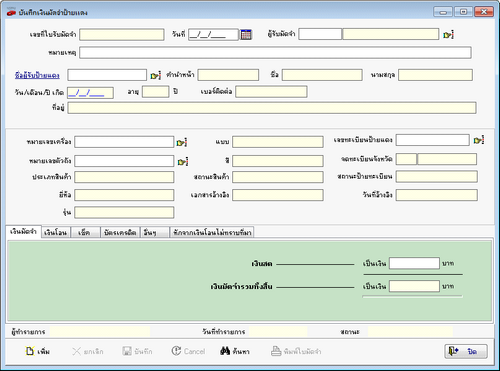Focus the เลขที่ใบรับมัดจำ field
Screen dimensions: 500x371
tap(122, 34)
